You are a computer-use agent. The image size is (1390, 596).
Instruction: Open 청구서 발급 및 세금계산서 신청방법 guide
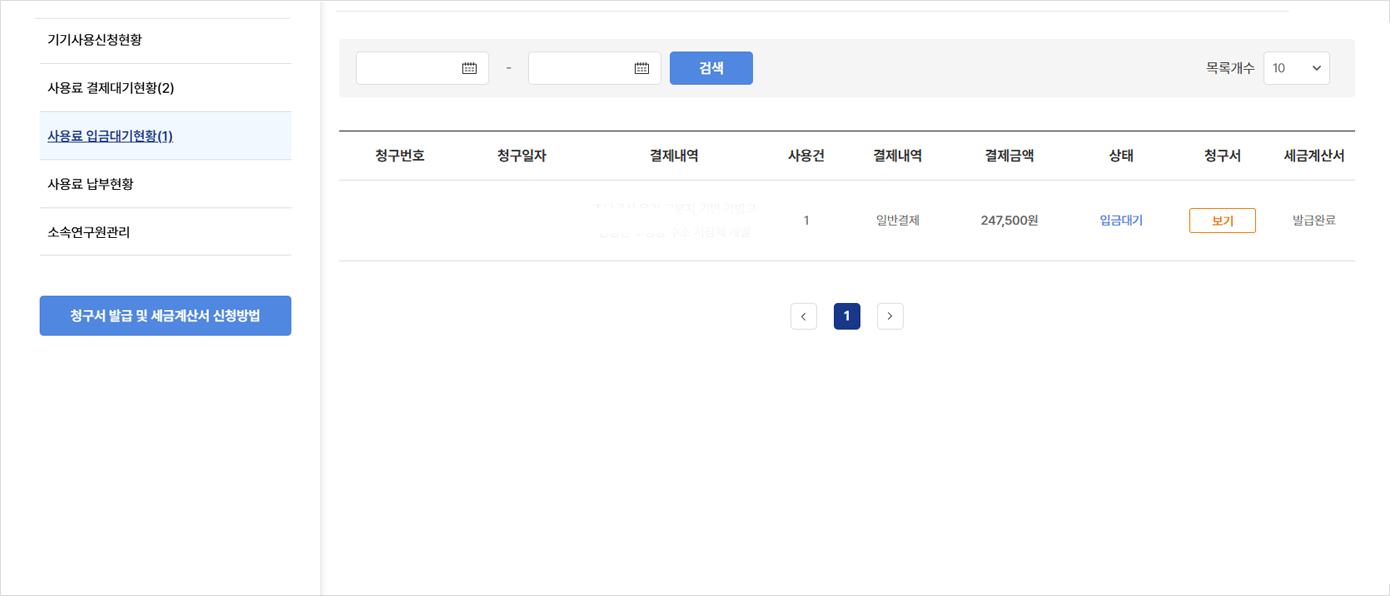[165, 316]
